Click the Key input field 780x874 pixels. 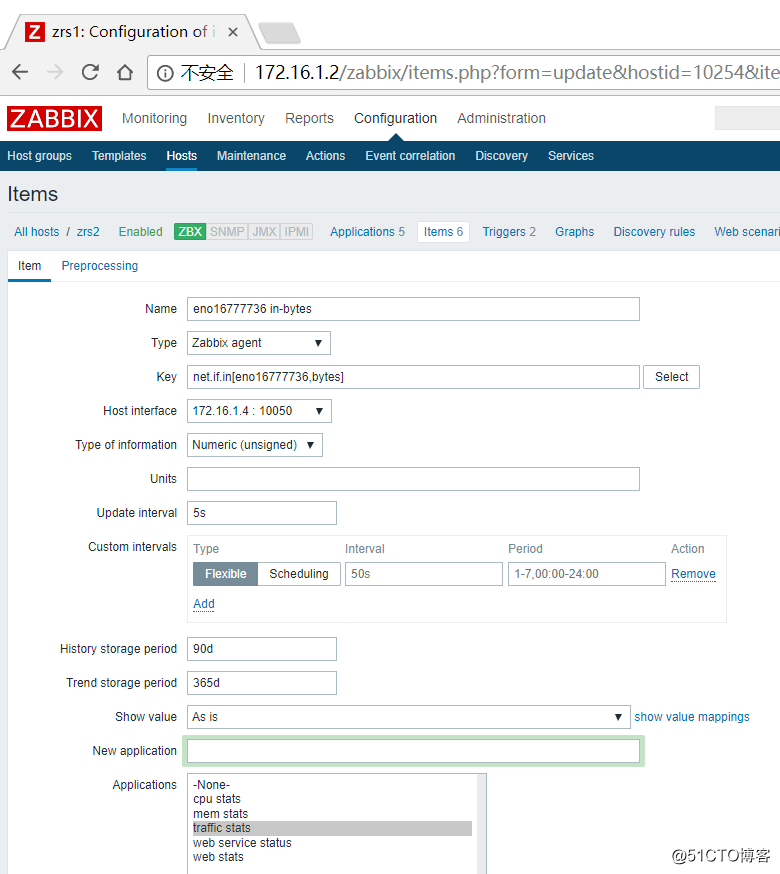pos(413,377)
